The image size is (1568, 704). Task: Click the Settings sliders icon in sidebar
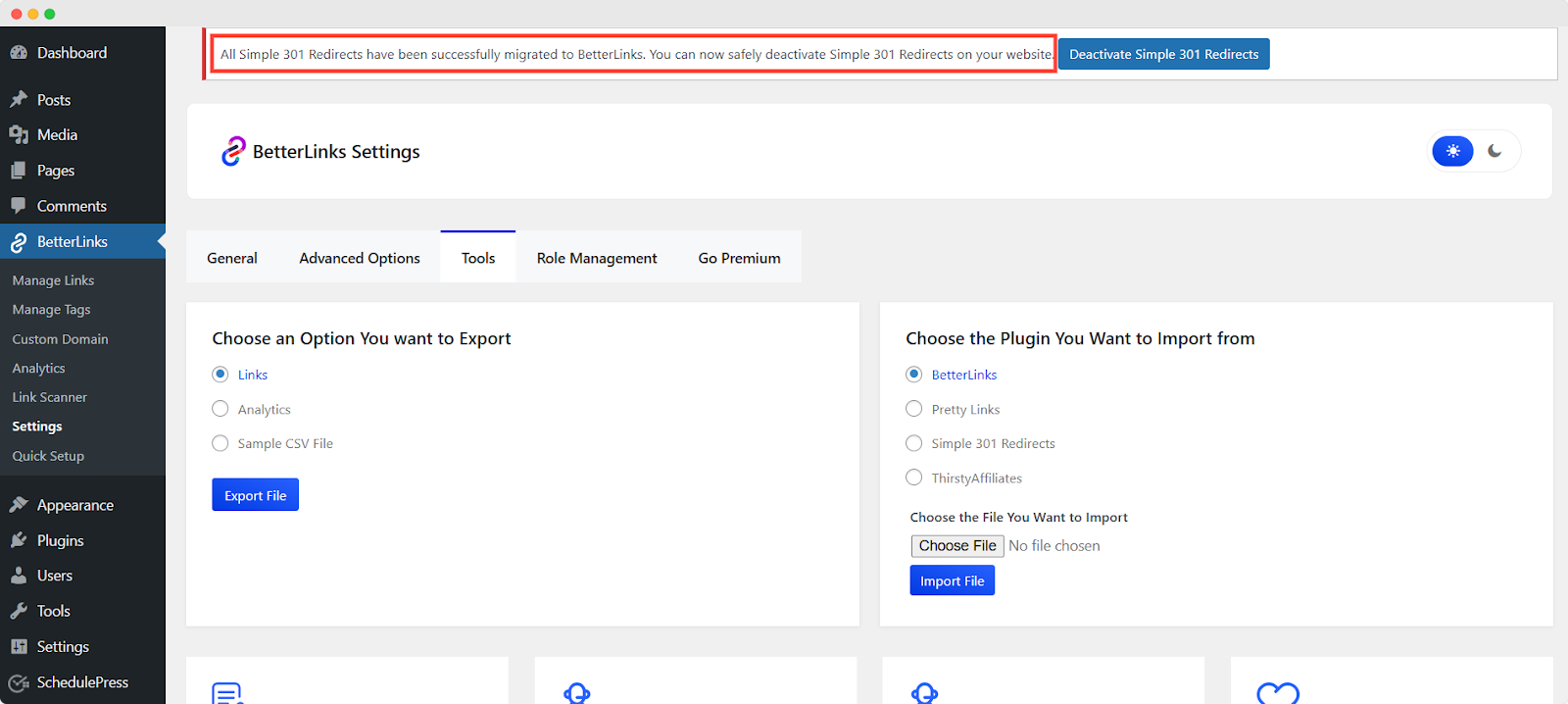pyautogui.click(x=19, y=646)
